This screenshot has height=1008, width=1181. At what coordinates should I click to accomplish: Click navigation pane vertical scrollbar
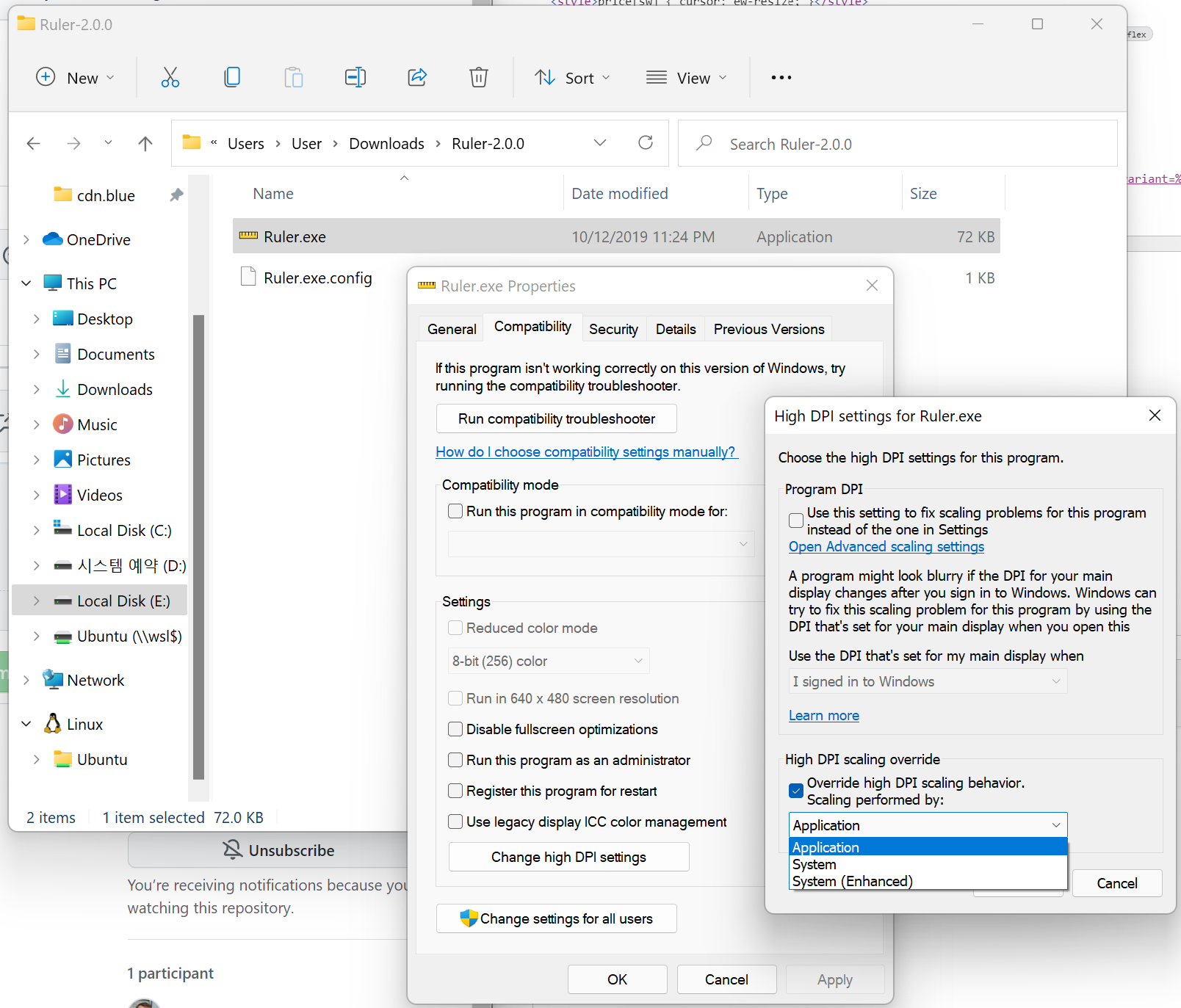coord(198,546)
